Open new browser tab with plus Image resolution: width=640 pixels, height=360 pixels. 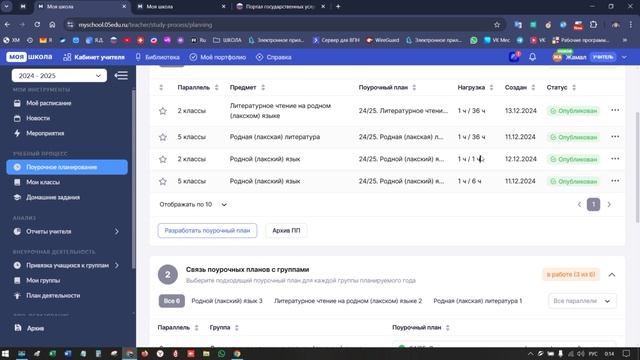pos(338,7)
